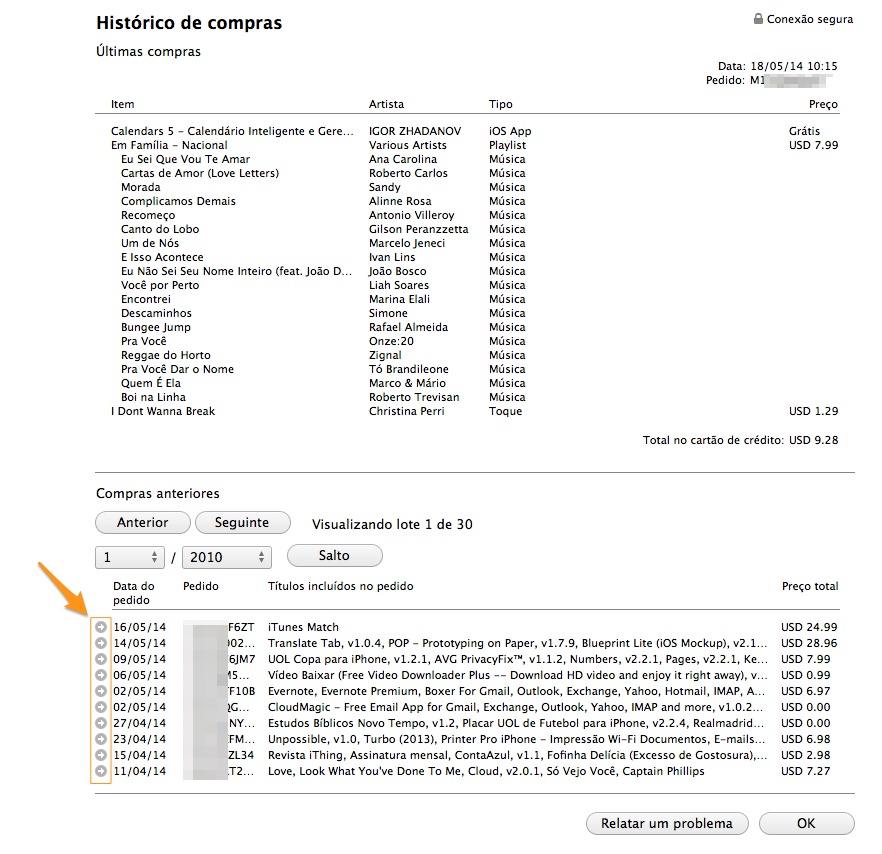This screenshot has width=882, height=854.
Task: Click the song Encontrei
Action: point(146,299)
